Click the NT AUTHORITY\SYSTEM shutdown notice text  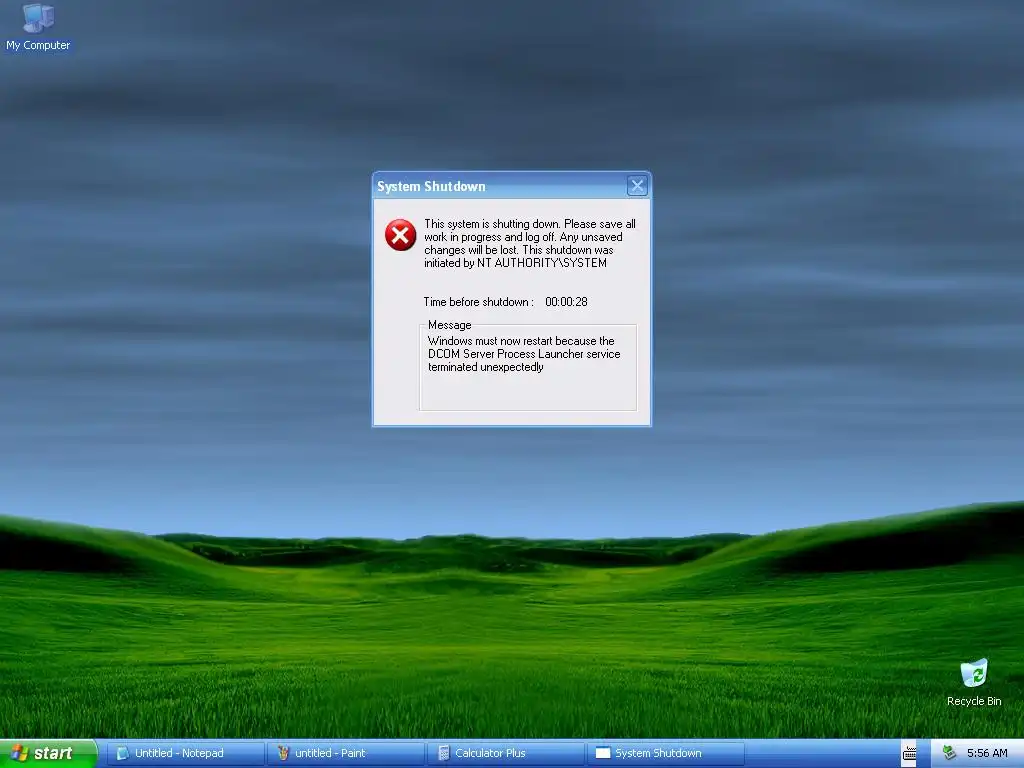(530, 243)
